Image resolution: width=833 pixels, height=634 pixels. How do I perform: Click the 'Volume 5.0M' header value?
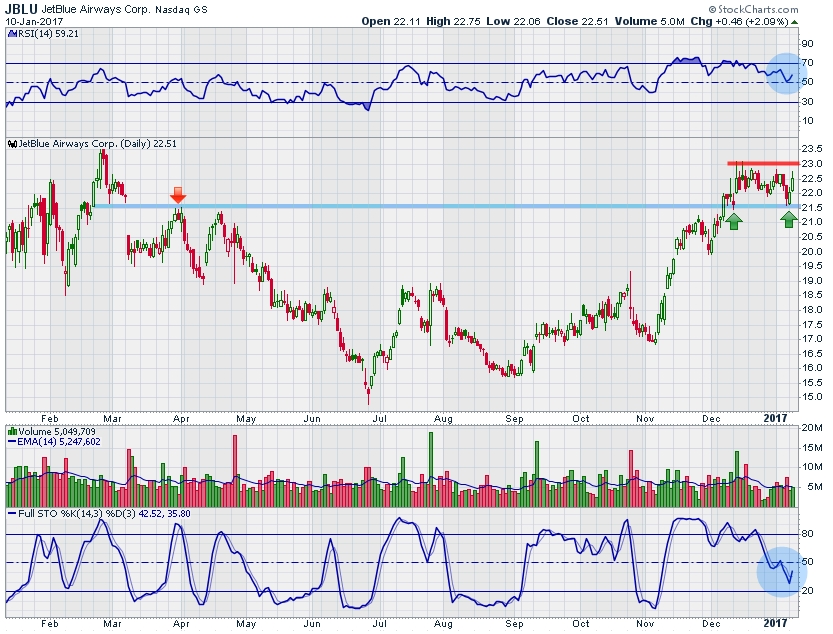pos(650,22)
